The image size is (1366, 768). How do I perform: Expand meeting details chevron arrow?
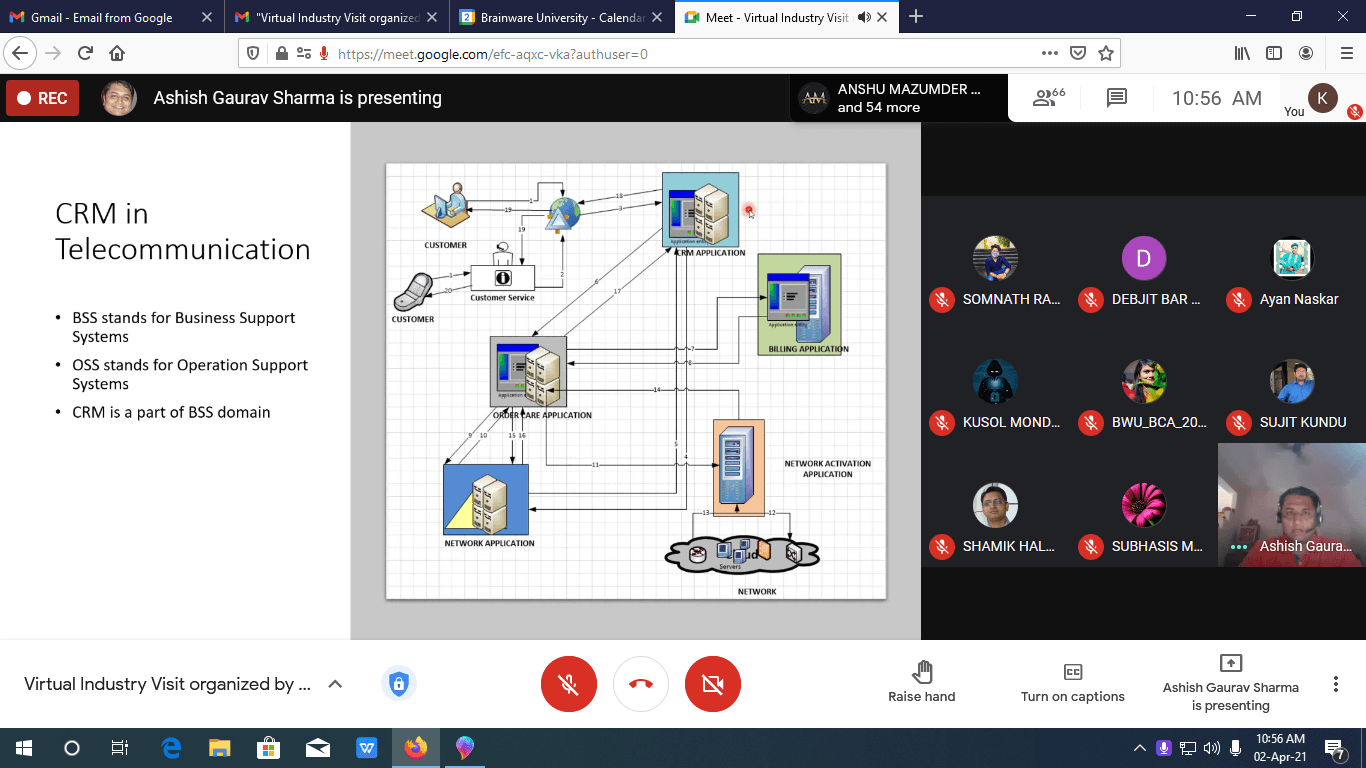coord(335,684)
